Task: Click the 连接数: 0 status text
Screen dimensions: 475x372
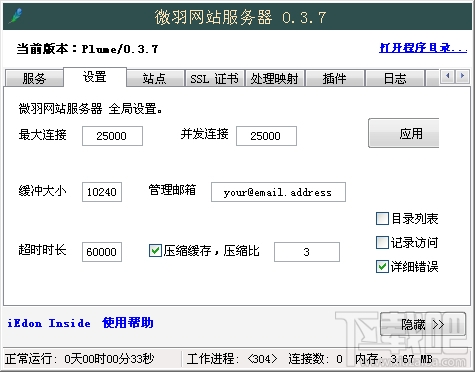Action: click(315, 359)
